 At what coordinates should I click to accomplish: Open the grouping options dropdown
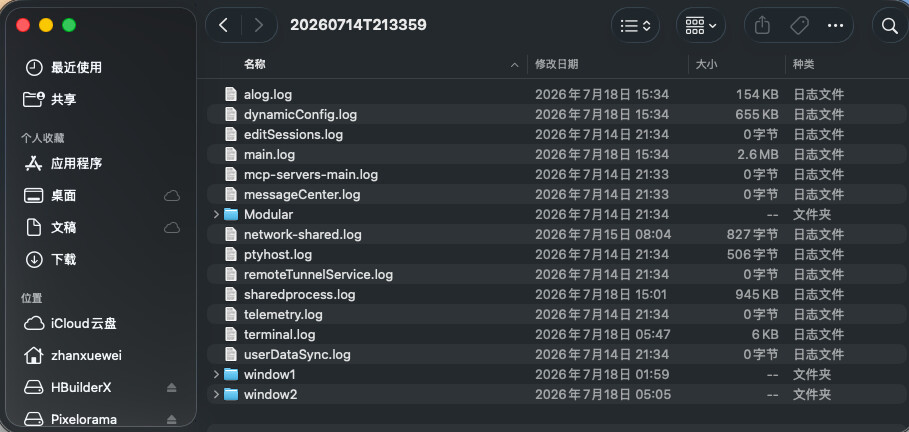(x=700, y=26)
